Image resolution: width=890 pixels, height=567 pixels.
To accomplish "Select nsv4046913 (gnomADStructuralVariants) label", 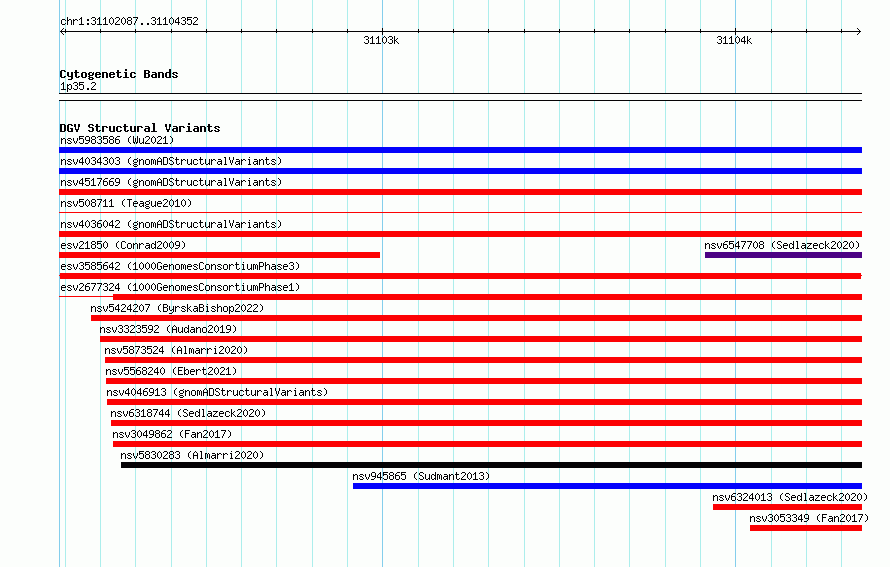I will pyautogui.click(x=217, y=392).
